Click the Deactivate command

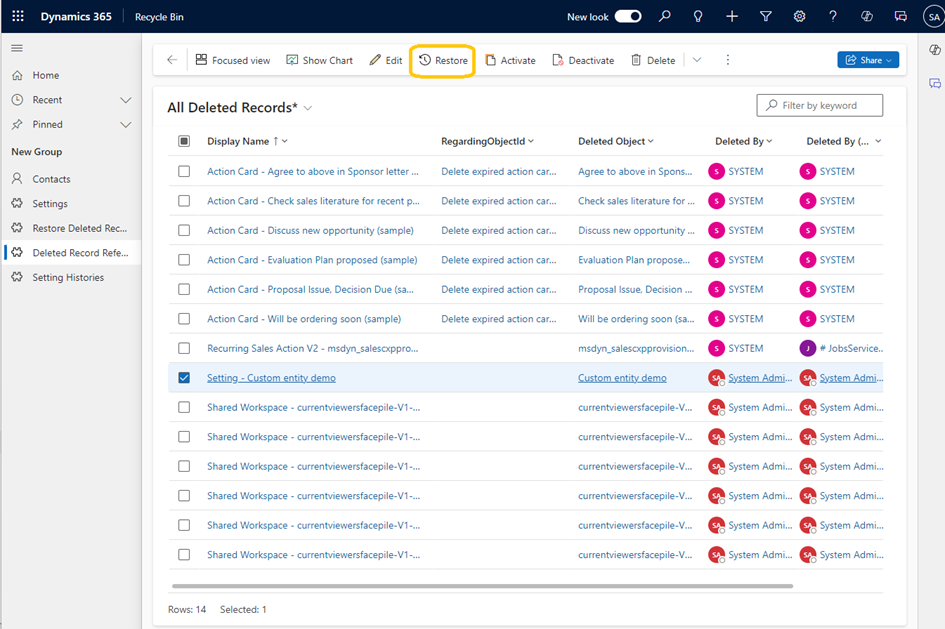tap(583, 60)
